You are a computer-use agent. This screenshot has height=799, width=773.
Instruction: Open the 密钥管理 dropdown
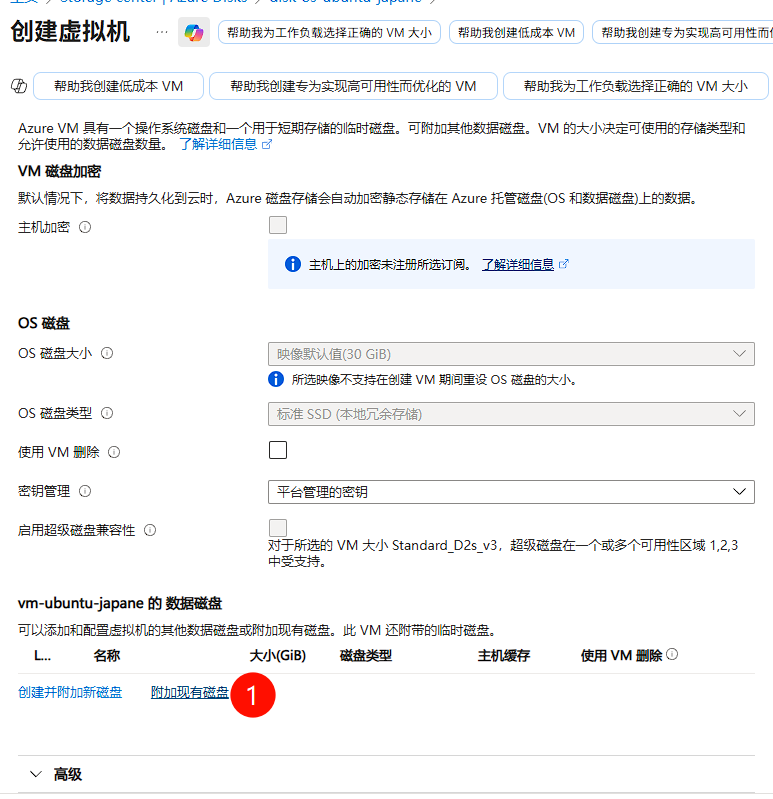click(x=511, y=491)
